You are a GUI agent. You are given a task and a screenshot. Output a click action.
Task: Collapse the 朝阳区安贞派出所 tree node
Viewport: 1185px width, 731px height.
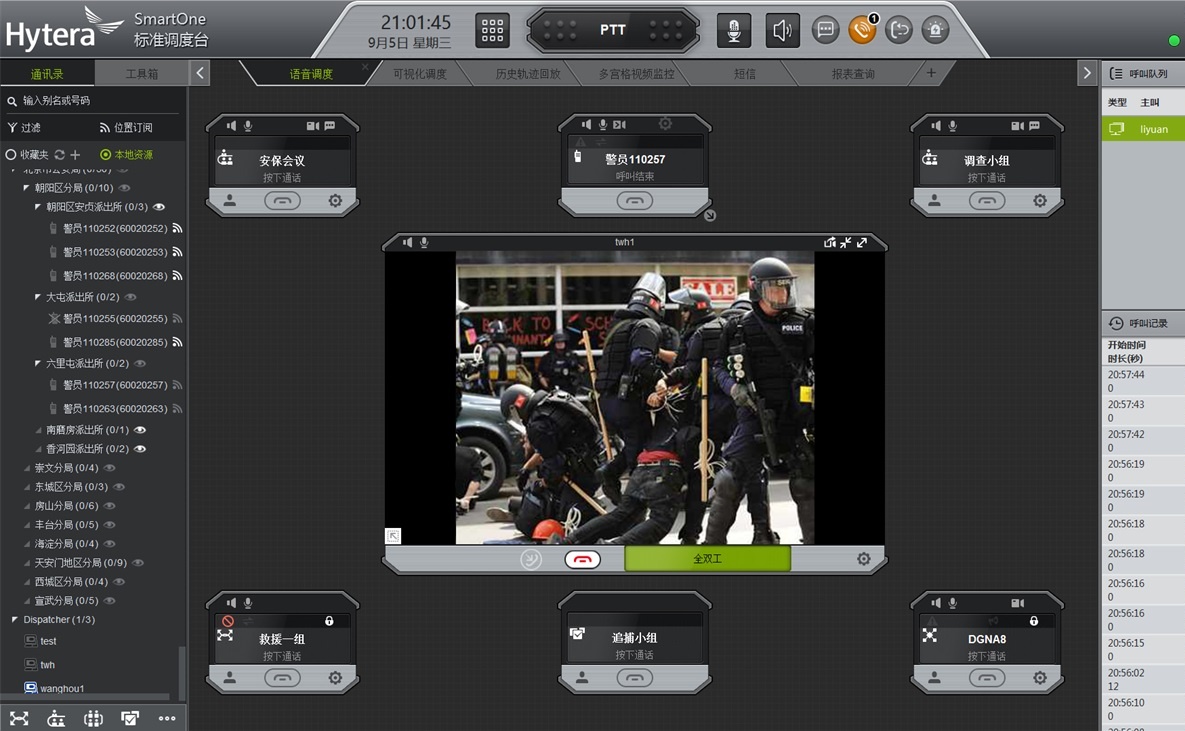point(38,206)
